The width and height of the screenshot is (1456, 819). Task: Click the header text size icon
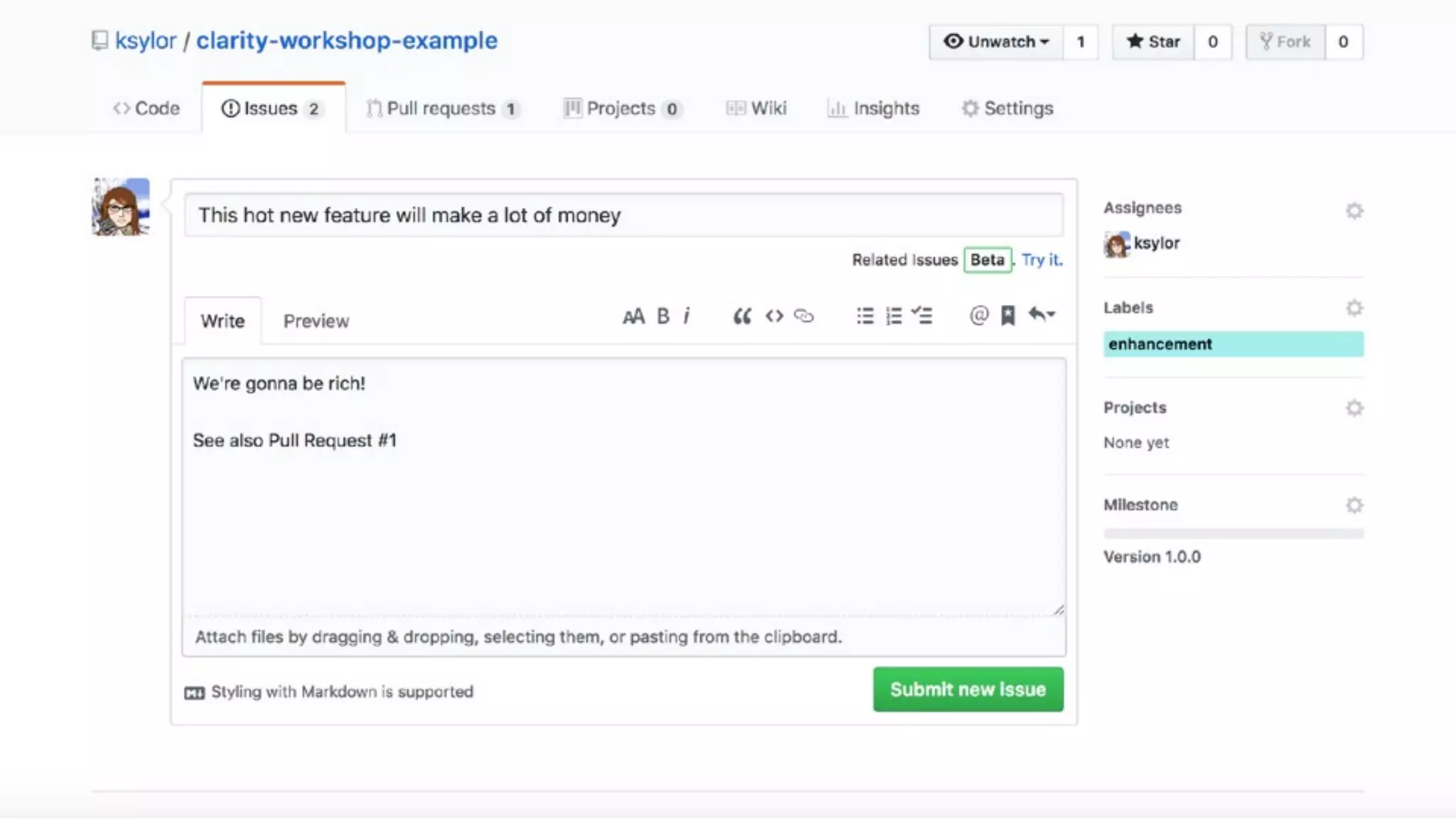coord(633,316)
